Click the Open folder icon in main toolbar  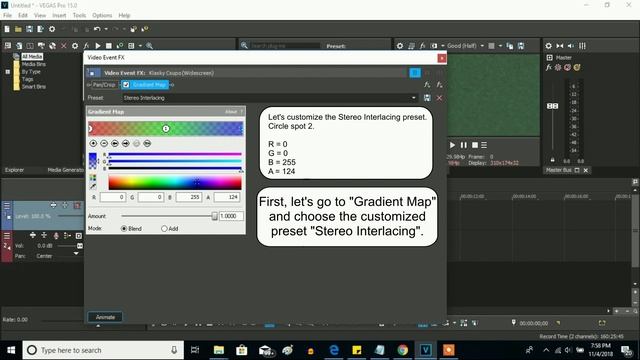tap(18, 29)
